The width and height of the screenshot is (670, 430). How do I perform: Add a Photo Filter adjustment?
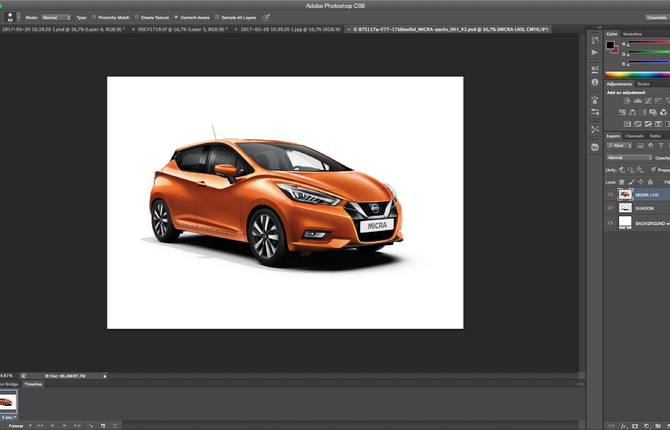653,112
